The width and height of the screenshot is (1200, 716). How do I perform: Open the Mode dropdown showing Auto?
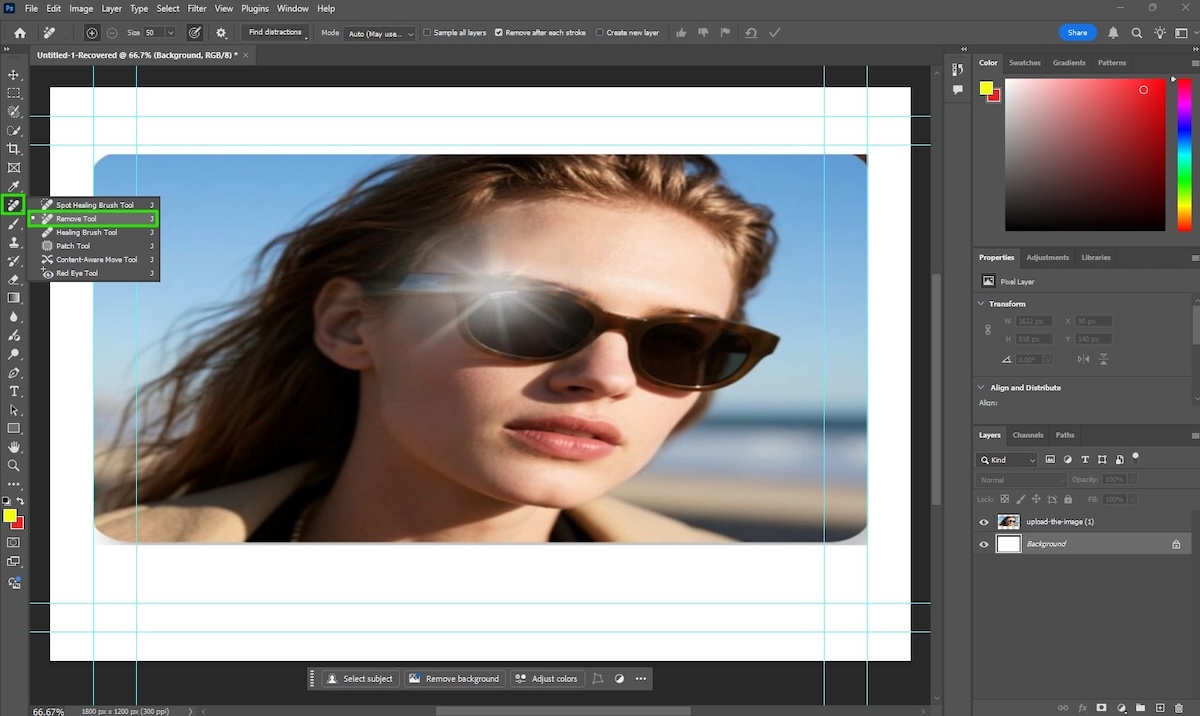point(380,33)
